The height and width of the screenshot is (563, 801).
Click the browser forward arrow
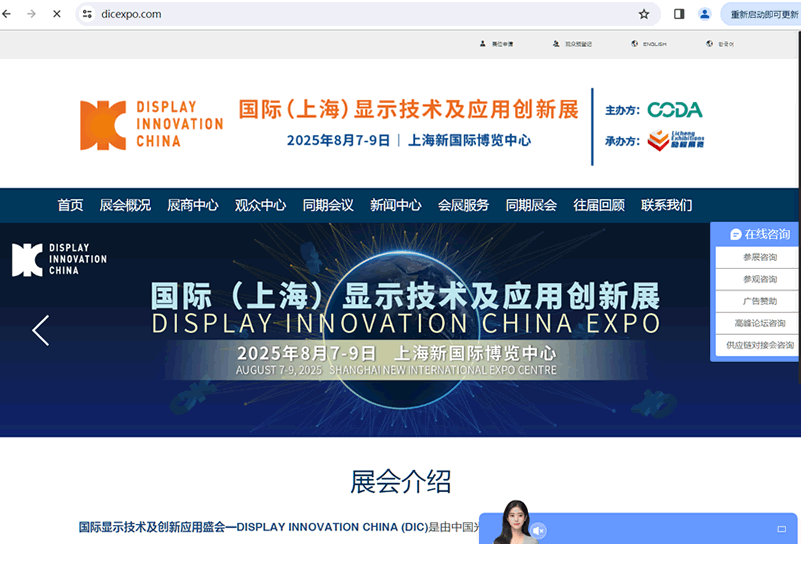coord(31,14)
